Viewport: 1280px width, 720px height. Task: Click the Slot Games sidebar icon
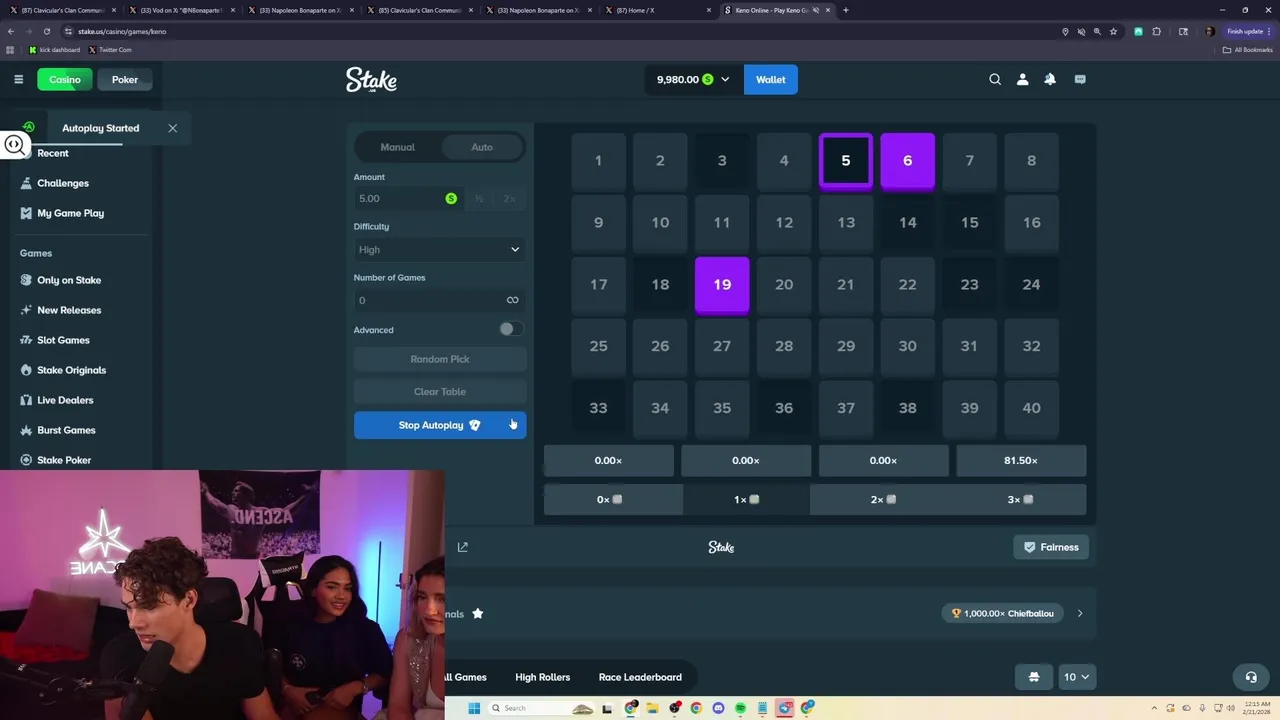(26, 340)
